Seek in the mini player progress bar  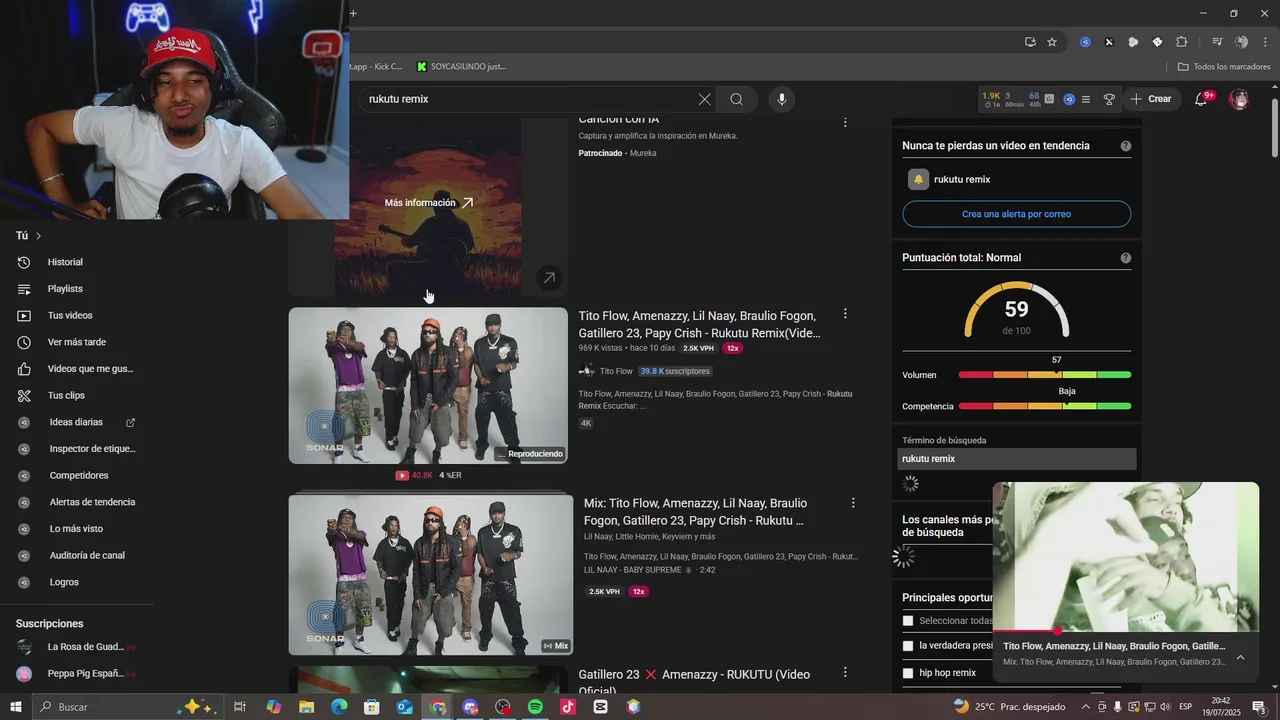(x=1126, y=631)
